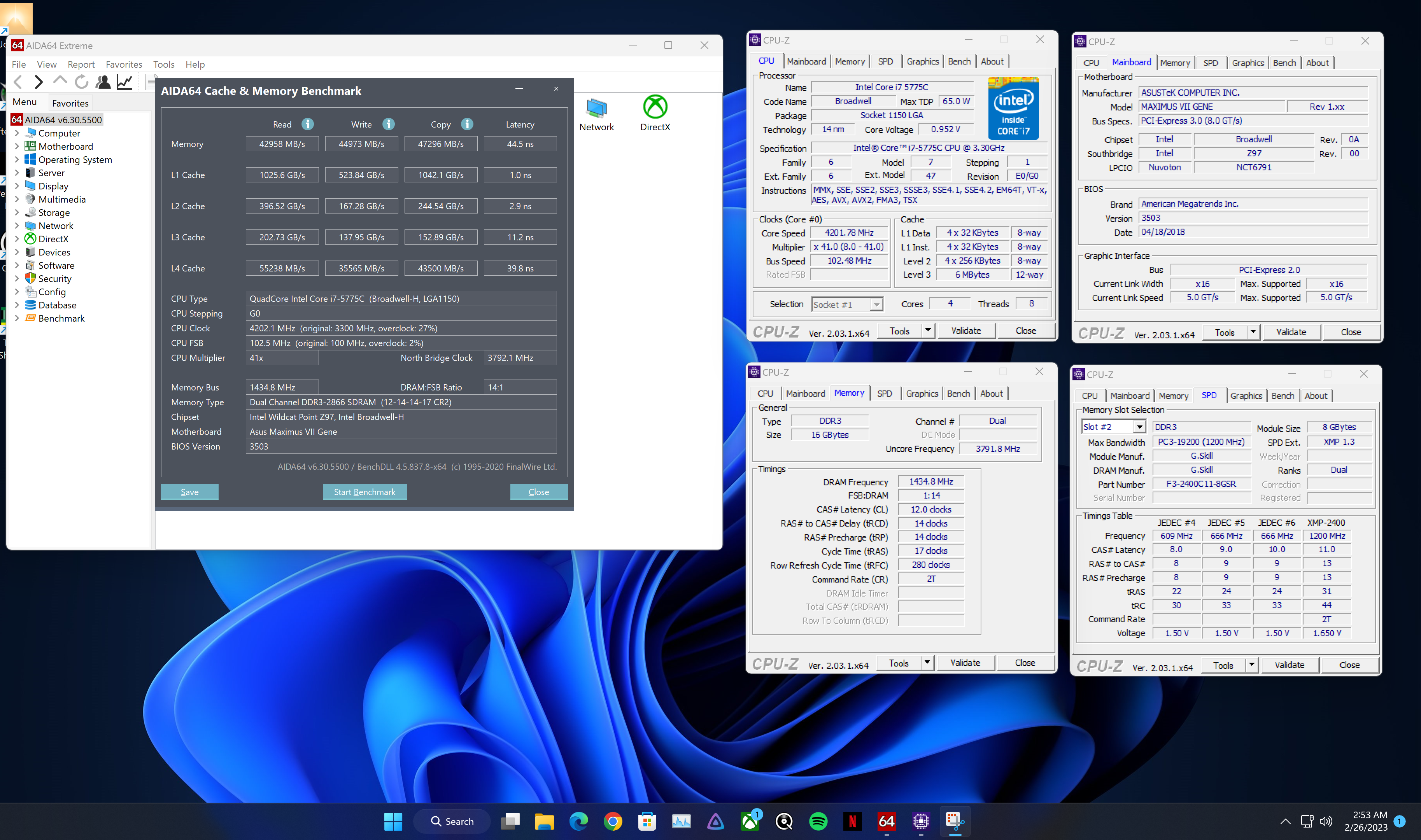
Task: Click Start Benchmark button
Action: point(364,492)
